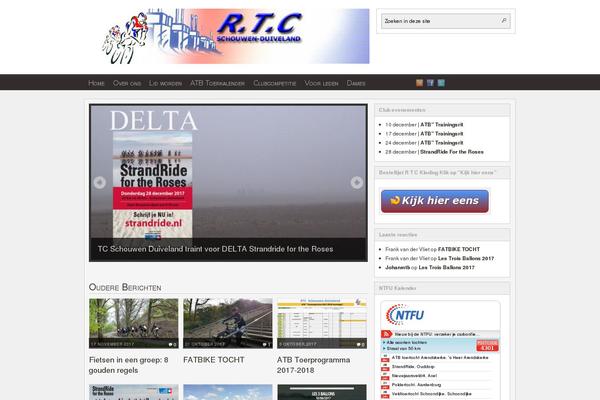The height and width of the screenshot is (400, 600).
Task: Open the Facebook icon in the navigation bar
Action: coord(430,83)
